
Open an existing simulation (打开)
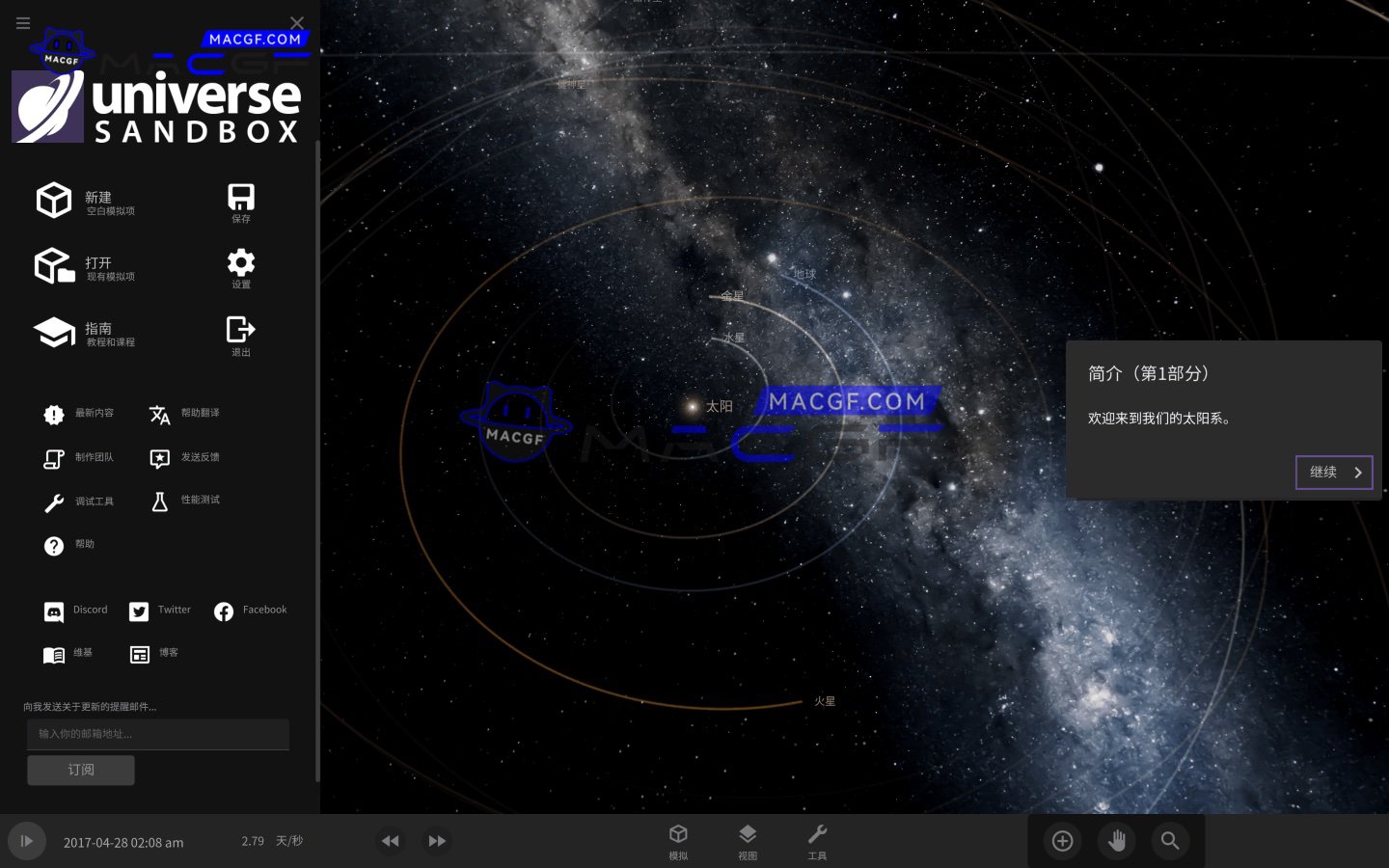point(54,265)
